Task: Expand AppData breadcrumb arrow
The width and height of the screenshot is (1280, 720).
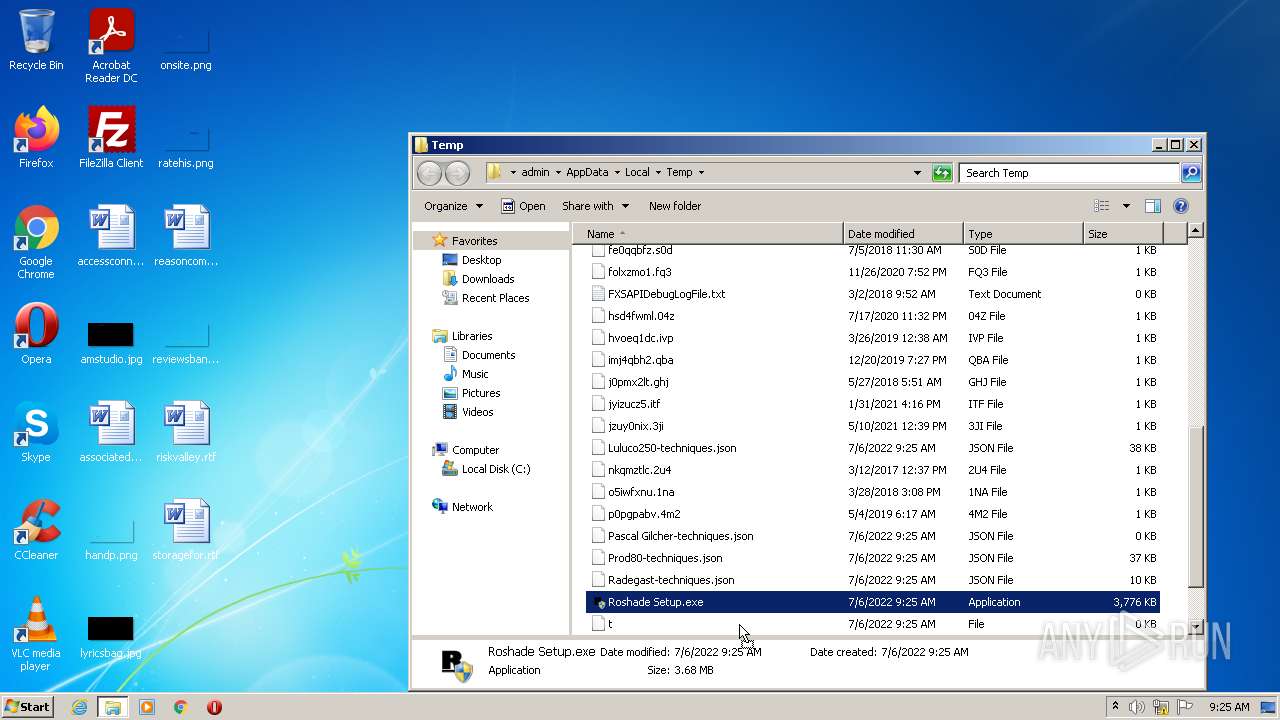Action: [617, 173]
